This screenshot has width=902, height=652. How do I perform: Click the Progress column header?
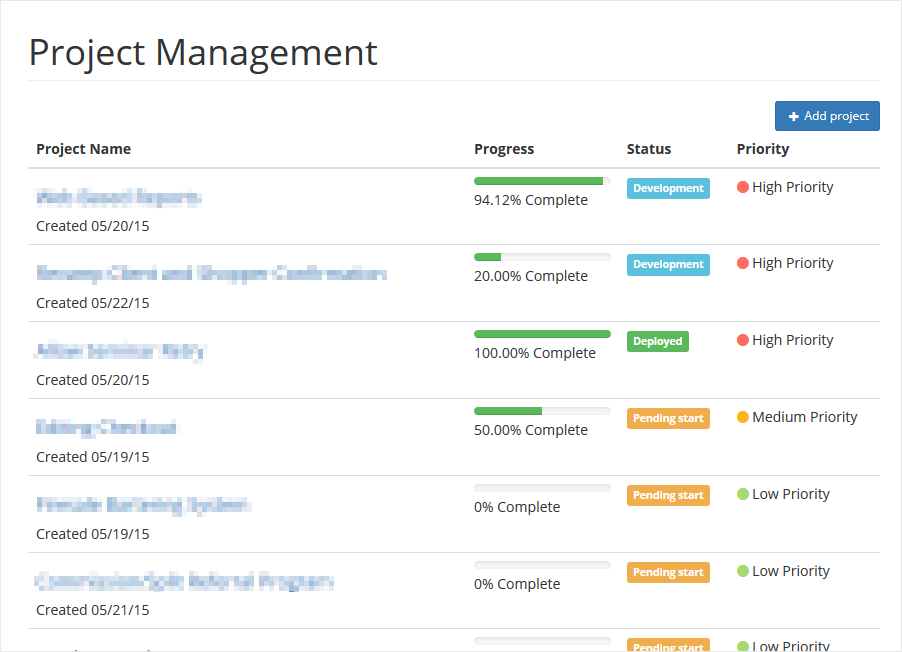click(x=504, y=148)
